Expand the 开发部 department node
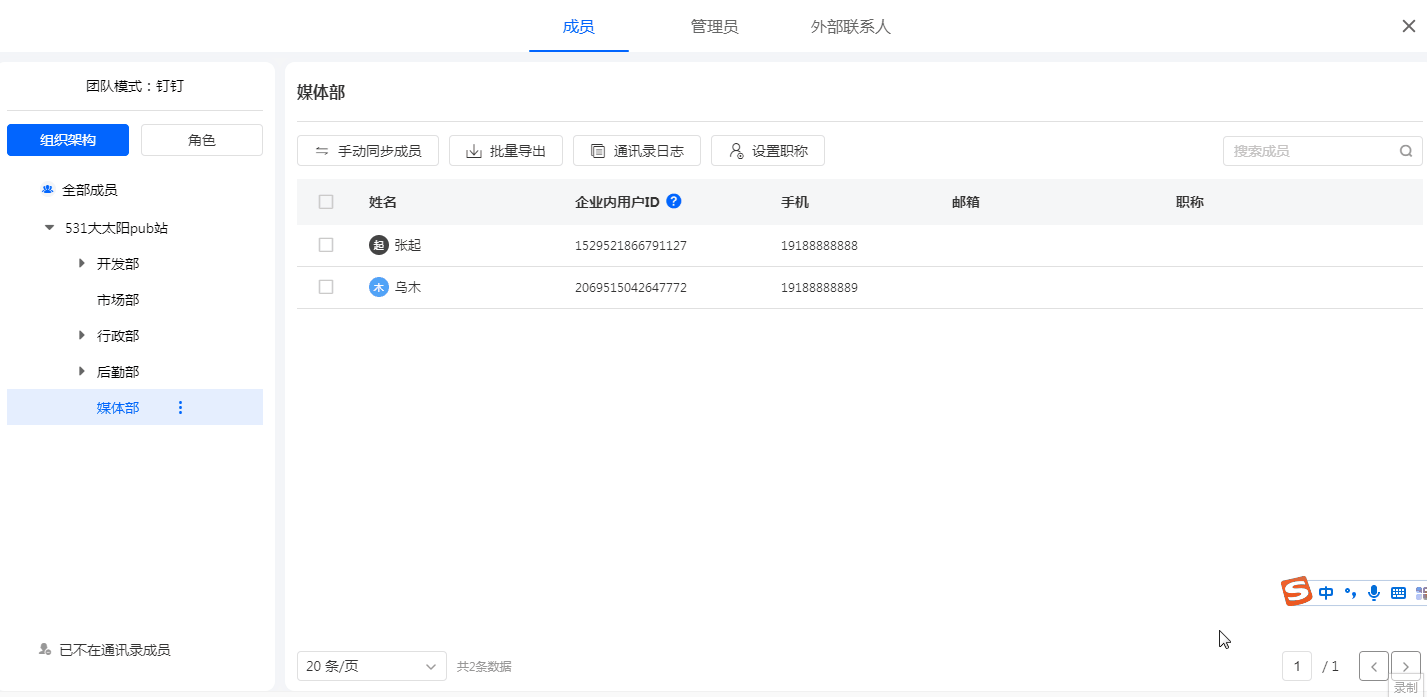 [82, 264]
